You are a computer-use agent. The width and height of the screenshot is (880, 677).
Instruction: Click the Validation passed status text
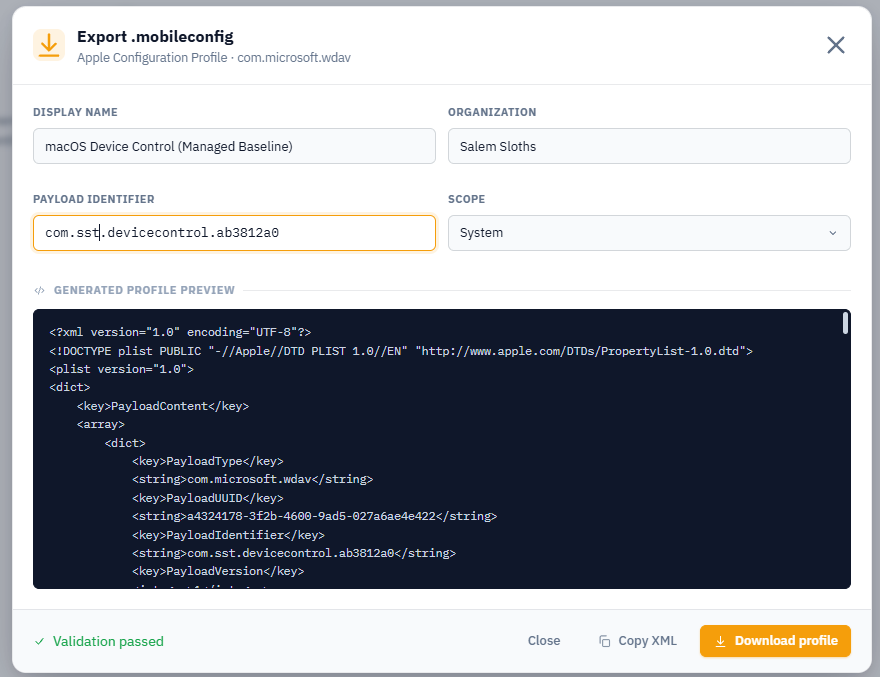coord(108,641)
